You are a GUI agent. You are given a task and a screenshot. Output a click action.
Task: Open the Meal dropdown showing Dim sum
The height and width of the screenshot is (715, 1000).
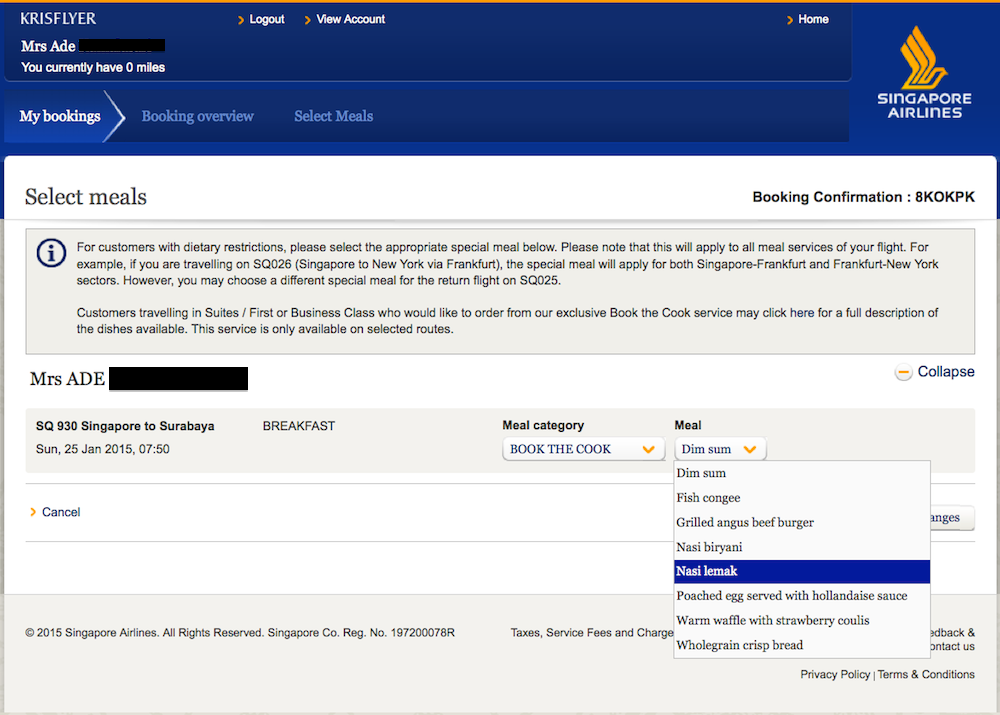[720, 449]
